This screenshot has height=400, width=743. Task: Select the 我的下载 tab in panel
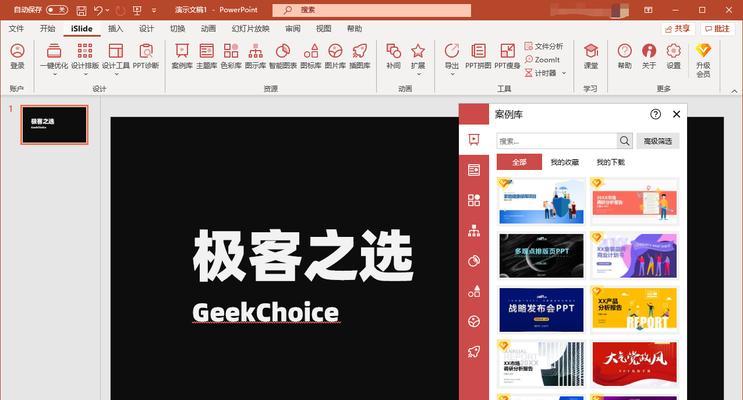point(610,162)
